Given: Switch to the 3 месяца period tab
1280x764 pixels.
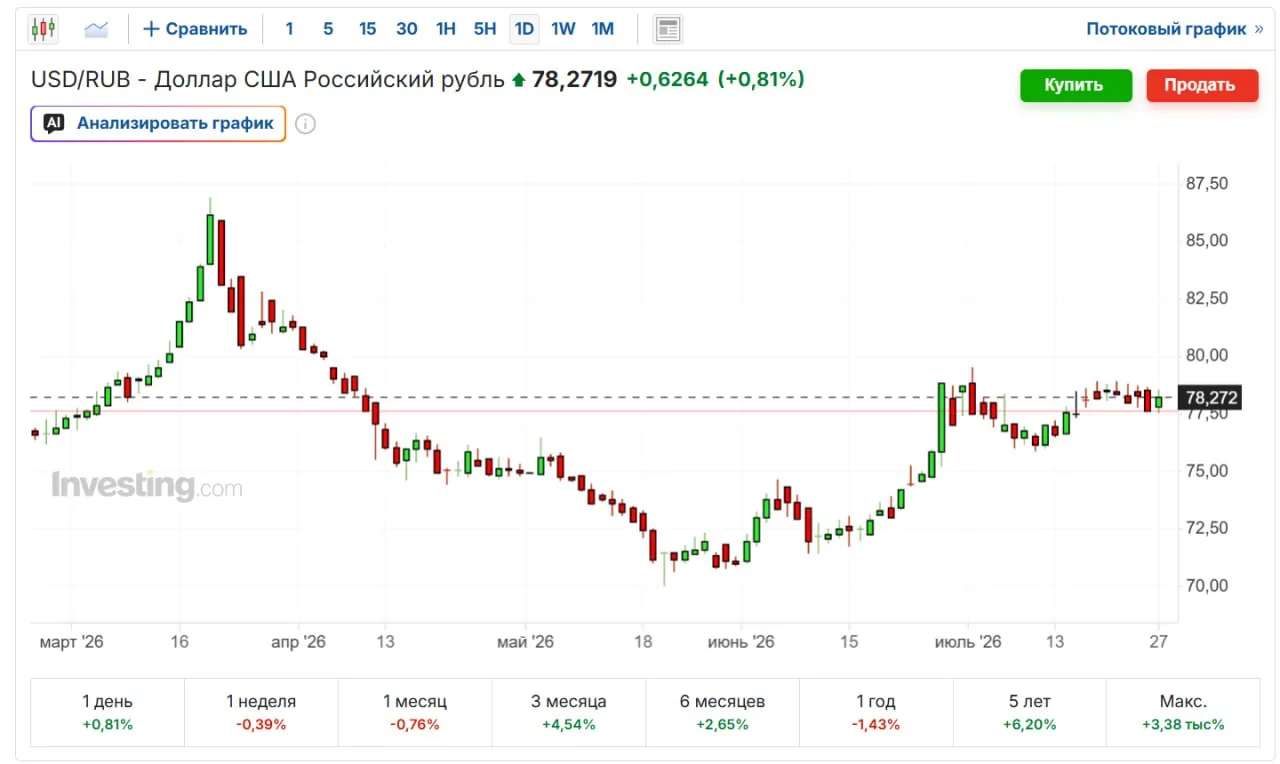Looking at the screenshot, I should [x=569, y=713].
